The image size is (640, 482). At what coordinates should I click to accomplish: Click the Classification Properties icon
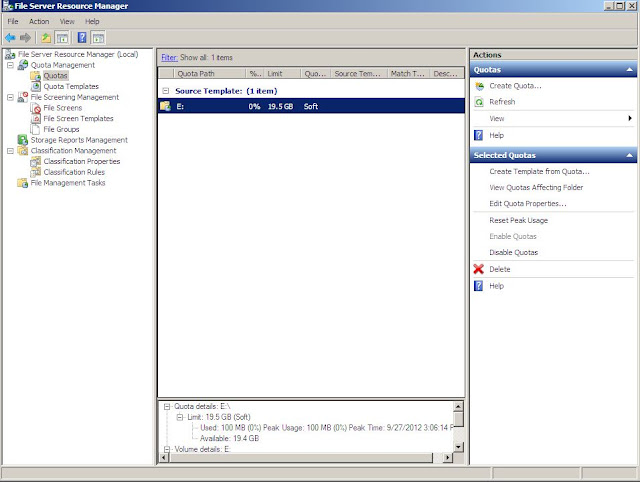tap(36, 161)
